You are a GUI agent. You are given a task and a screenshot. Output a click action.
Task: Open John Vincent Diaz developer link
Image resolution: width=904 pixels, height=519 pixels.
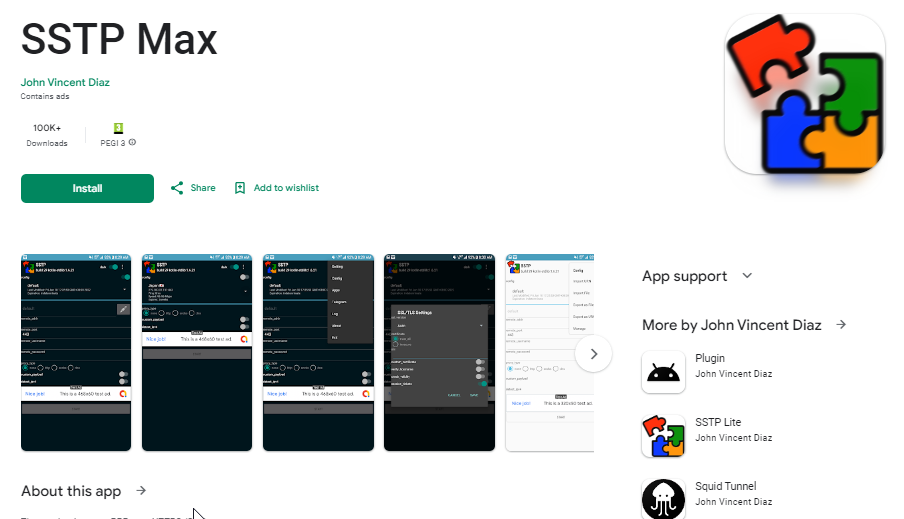click(65, 82)
